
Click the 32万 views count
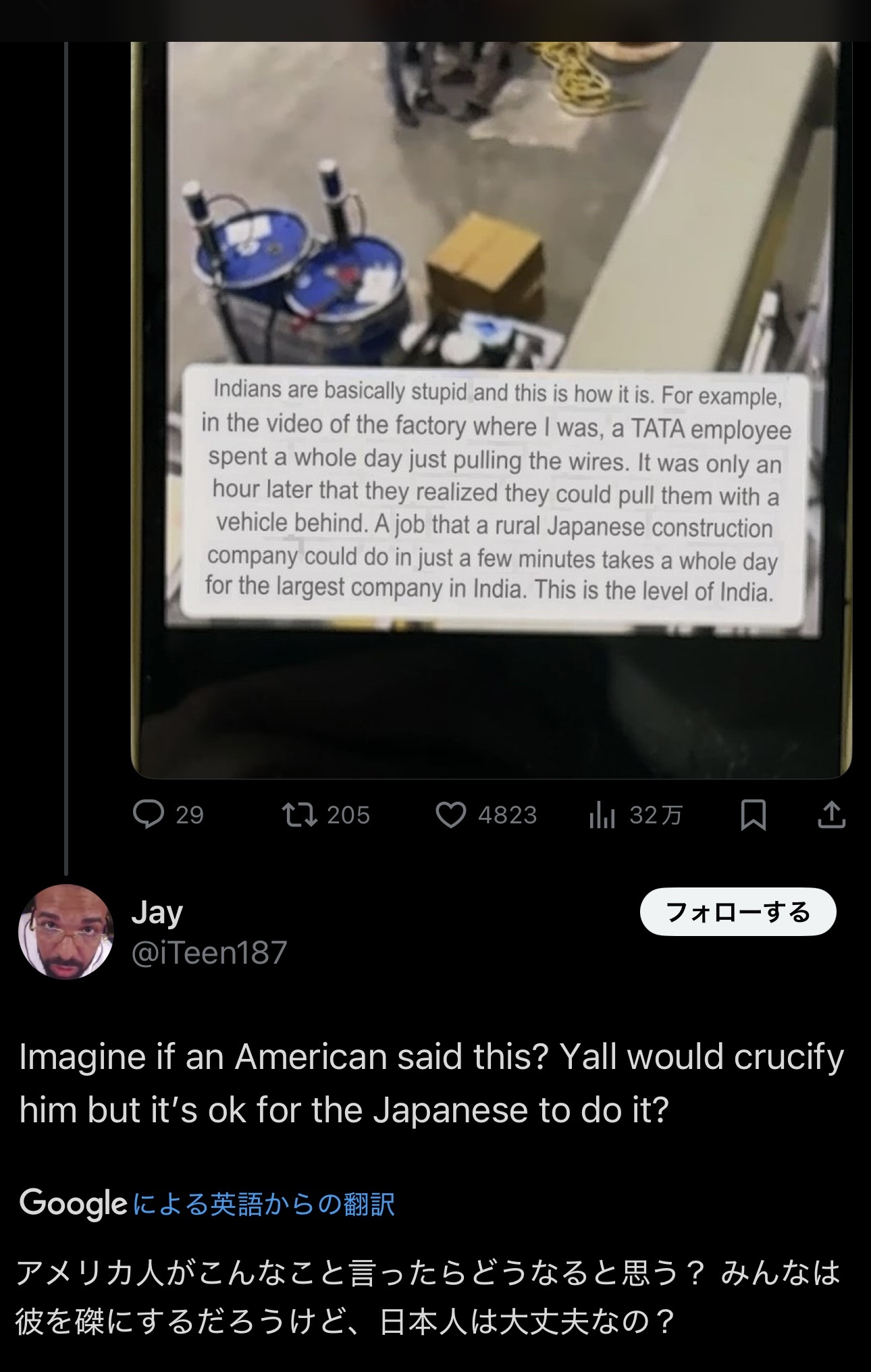coord(656,815)
